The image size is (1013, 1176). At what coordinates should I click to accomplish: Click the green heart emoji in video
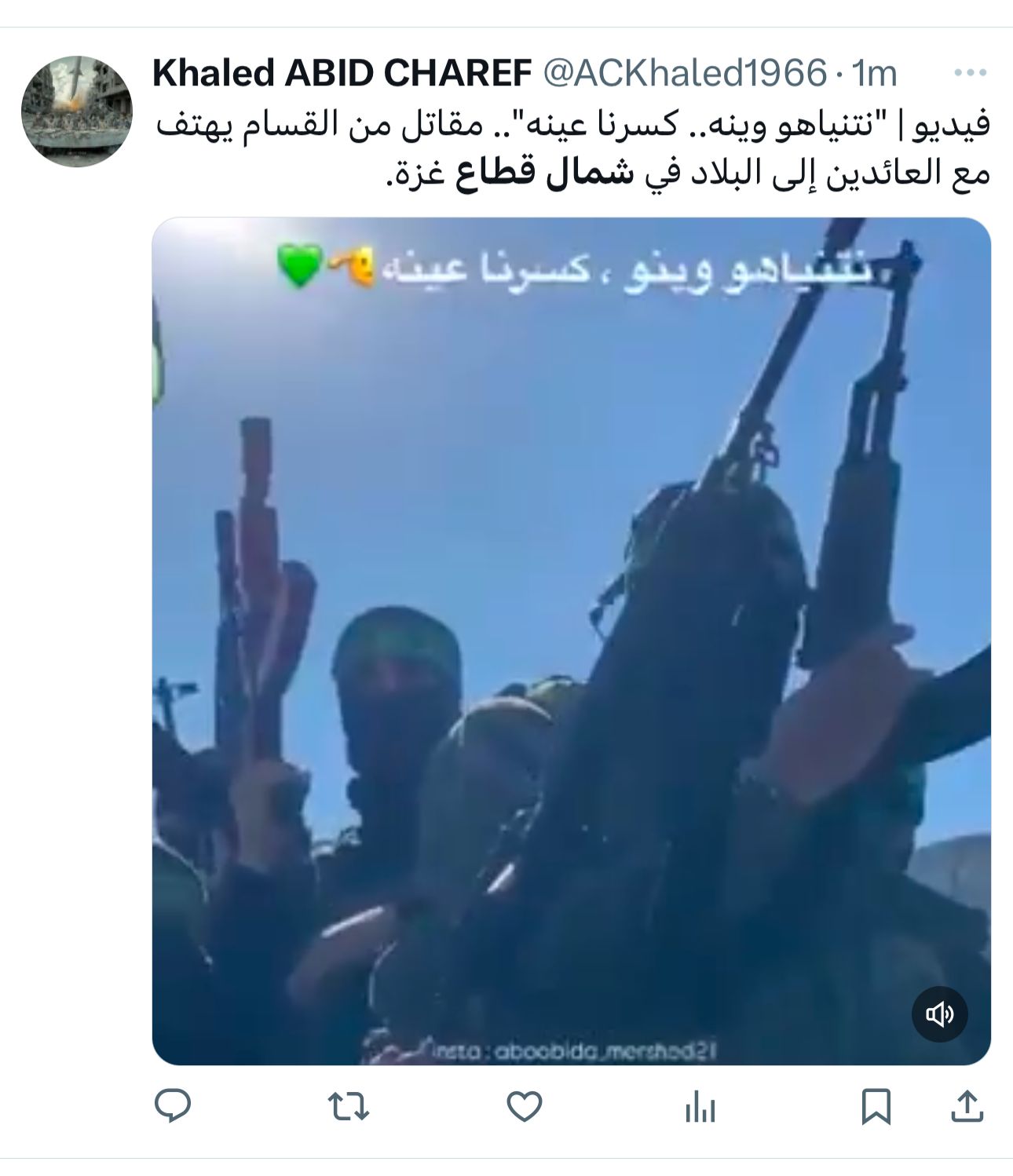tap(299, 265)
